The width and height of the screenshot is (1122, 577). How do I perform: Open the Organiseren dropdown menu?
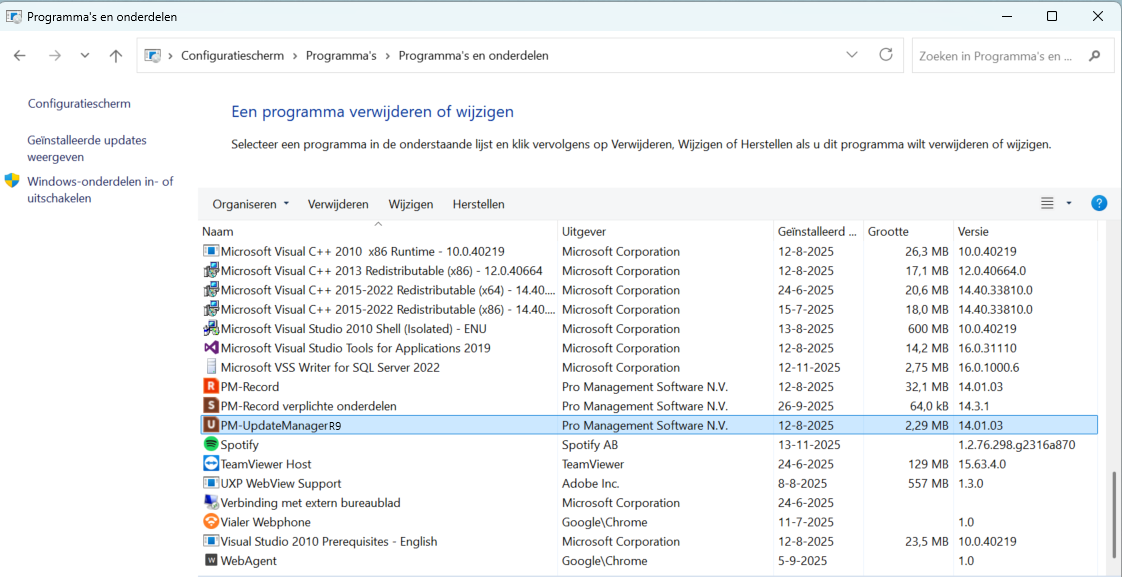[250, 204]
